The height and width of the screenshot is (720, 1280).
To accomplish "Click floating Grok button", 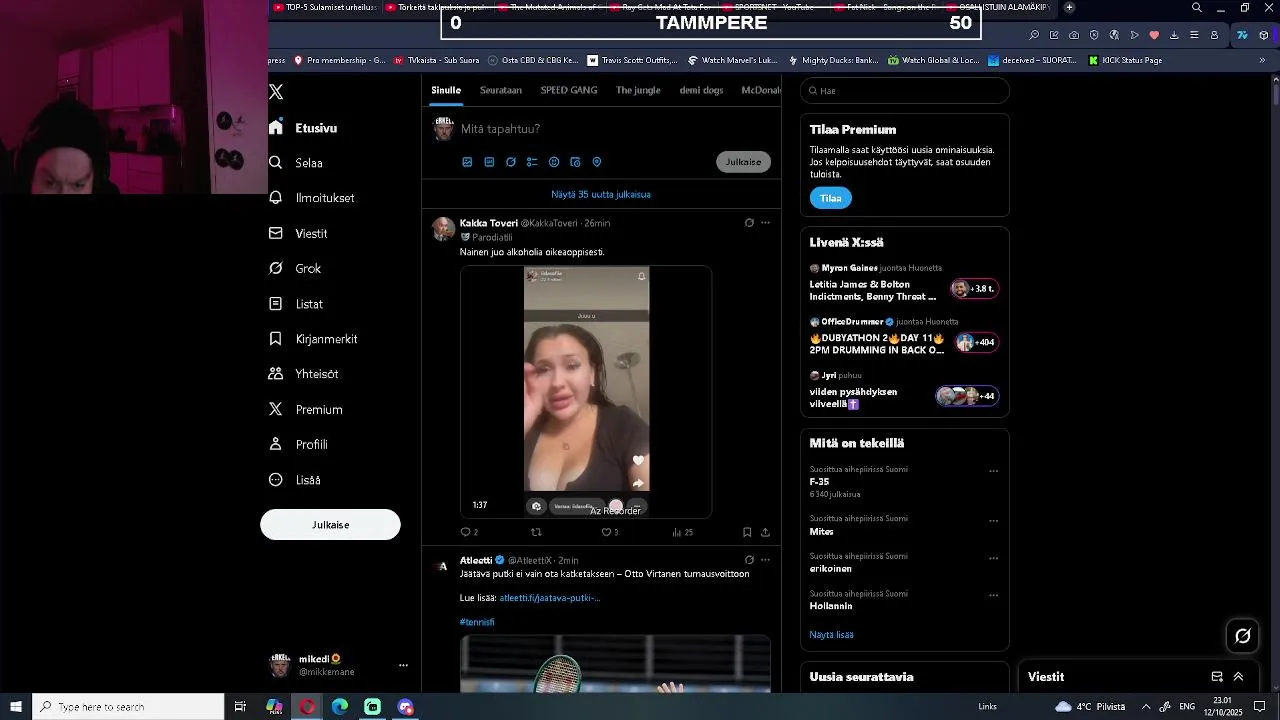I will pyautogui.click(x=1243, y=636).
